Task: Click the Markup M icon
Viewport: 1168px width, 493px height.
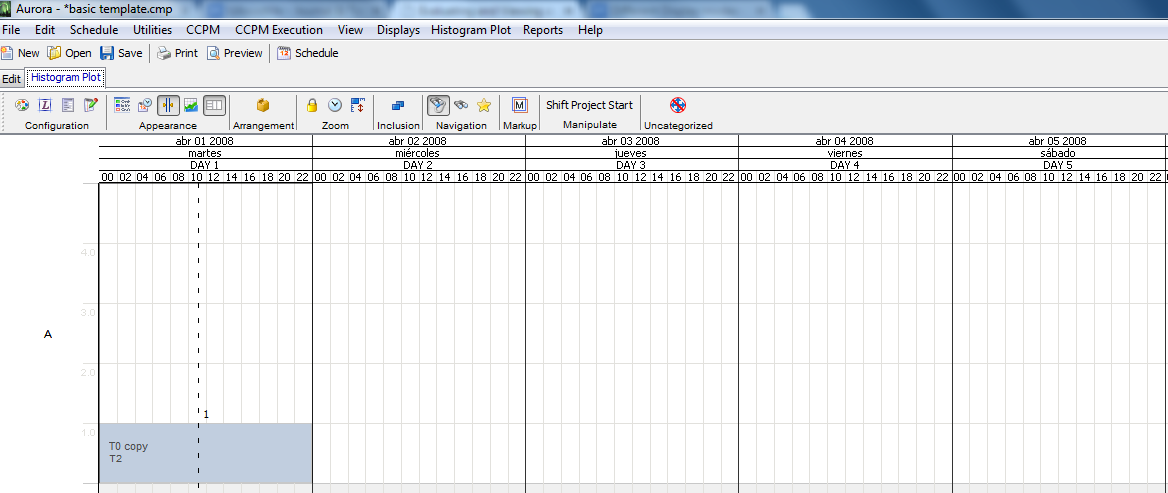Action: [519, 105]
